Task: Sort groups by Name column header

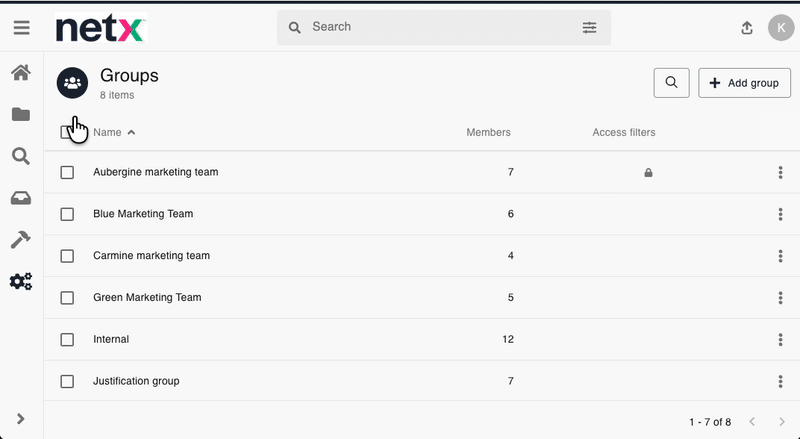Action: (107, 132)
